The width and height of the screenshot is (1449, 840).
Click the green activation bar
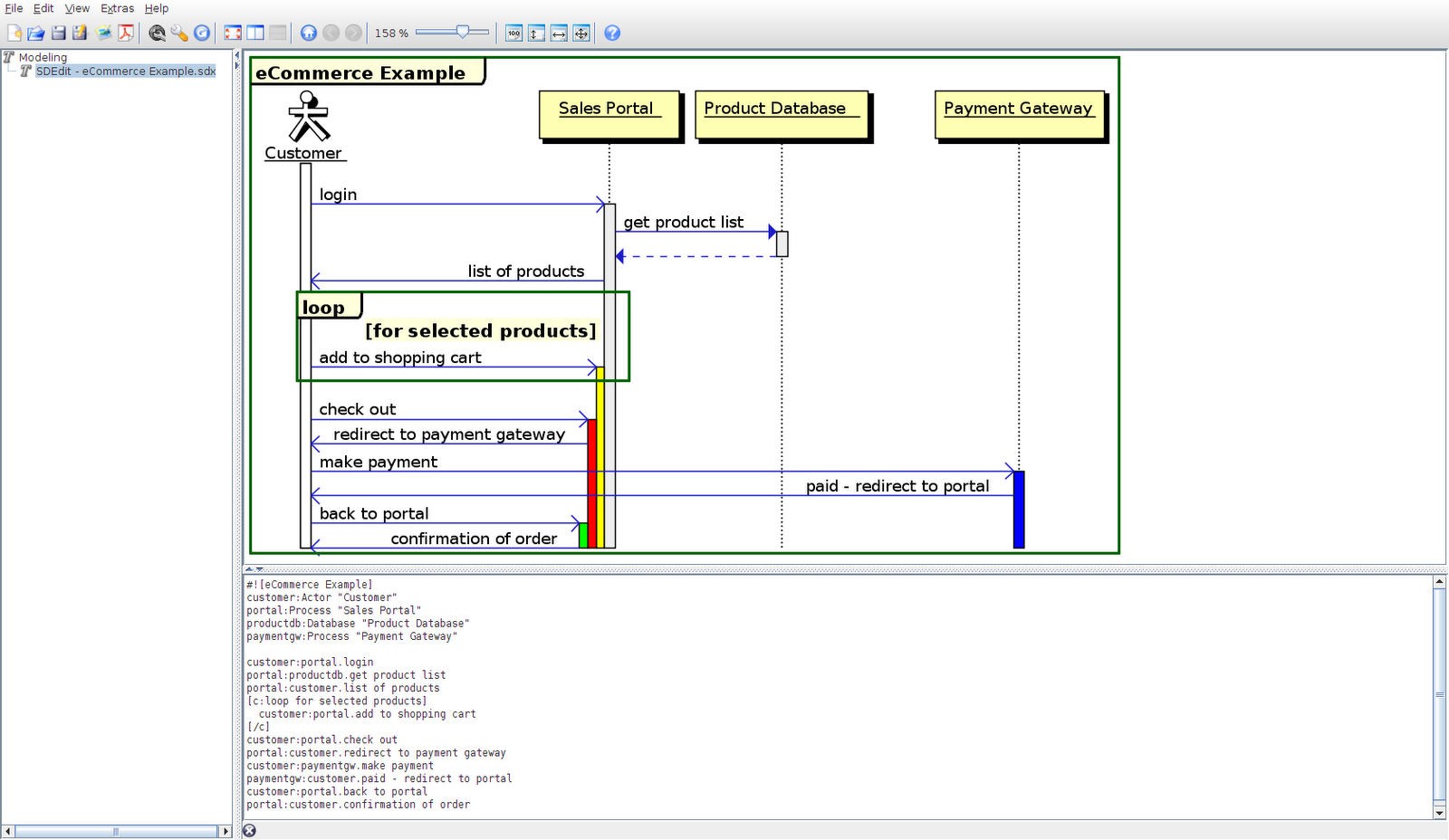pyautogui.click(x=583, y=536)
